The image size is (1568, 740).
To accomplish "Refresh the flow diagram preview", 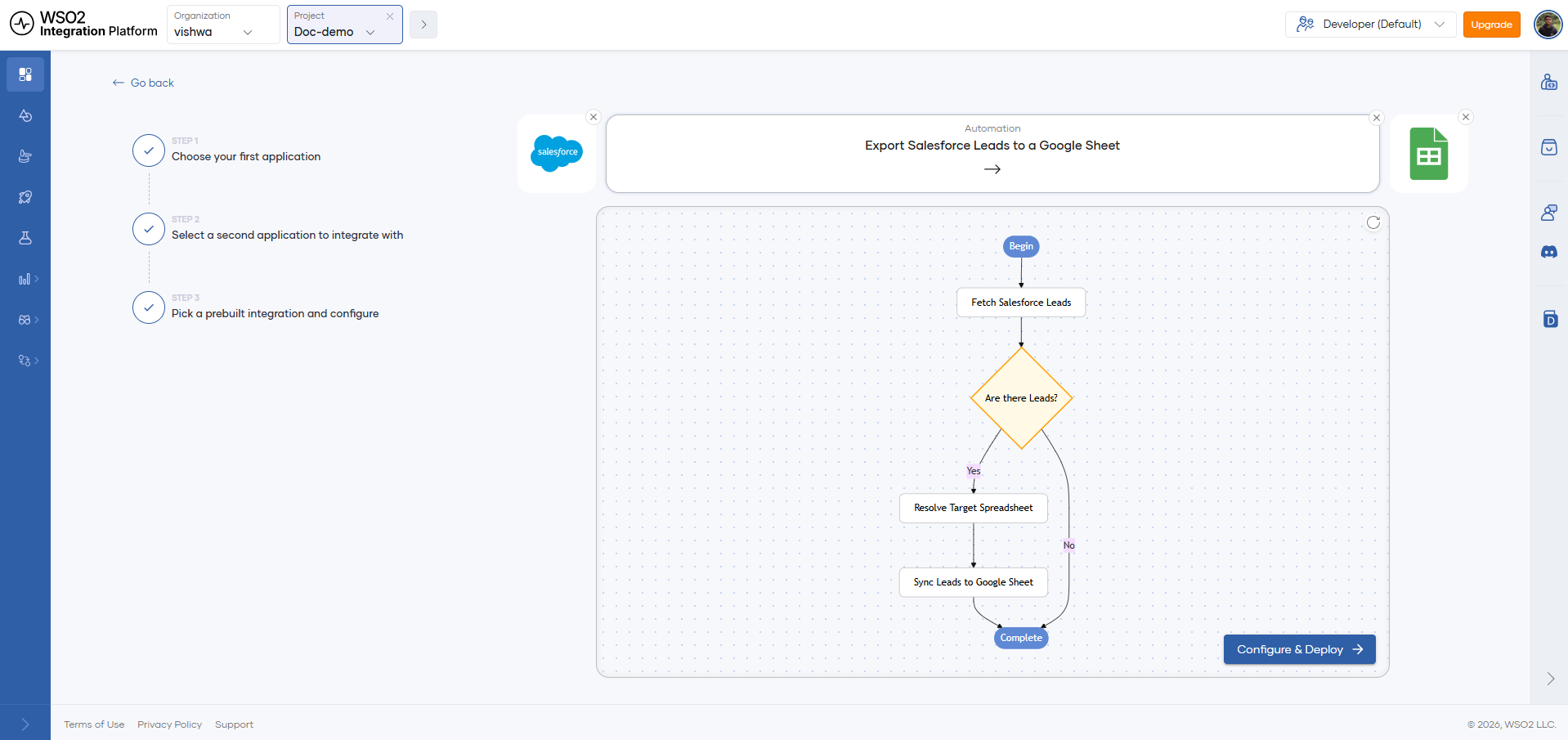I will pos(1373,222).
